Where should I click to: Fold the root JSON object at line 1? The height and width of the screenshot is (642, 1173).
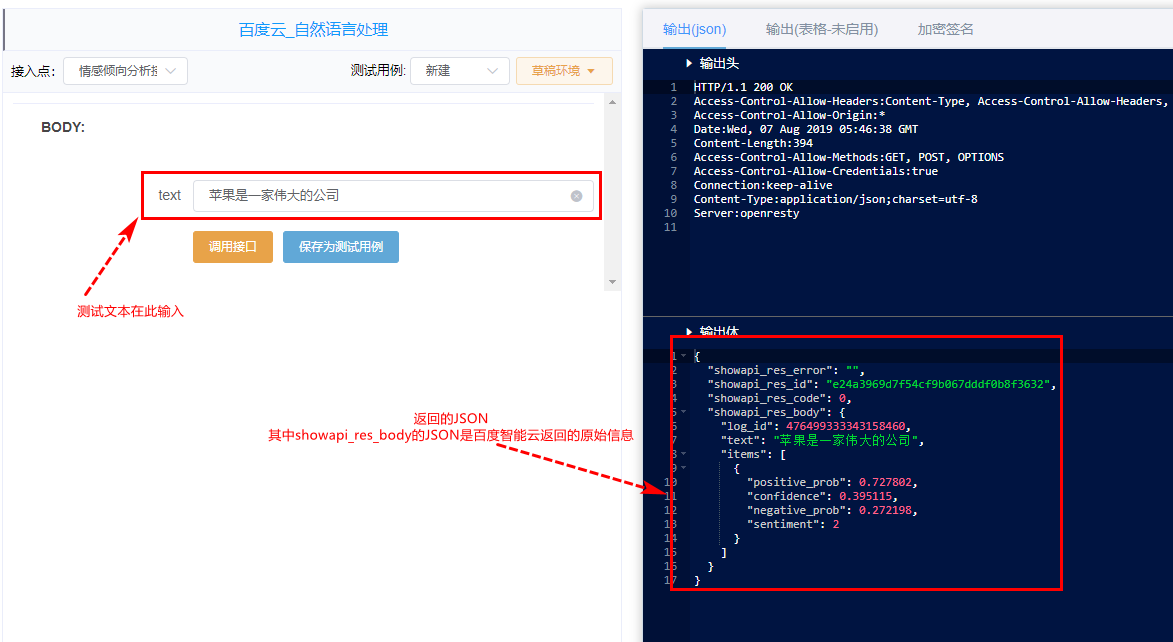coord(683,356)
